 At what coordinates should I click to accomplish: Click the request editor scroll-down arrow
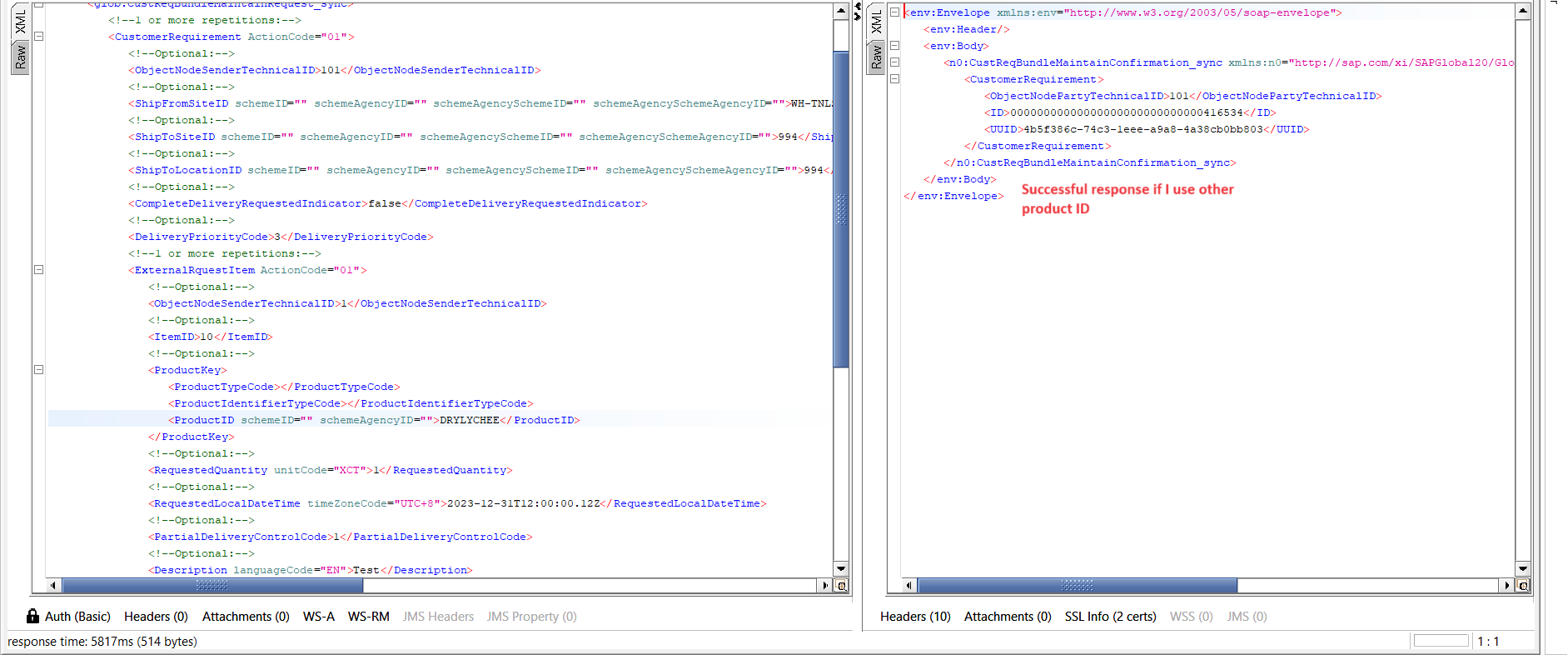click(841, 568)
